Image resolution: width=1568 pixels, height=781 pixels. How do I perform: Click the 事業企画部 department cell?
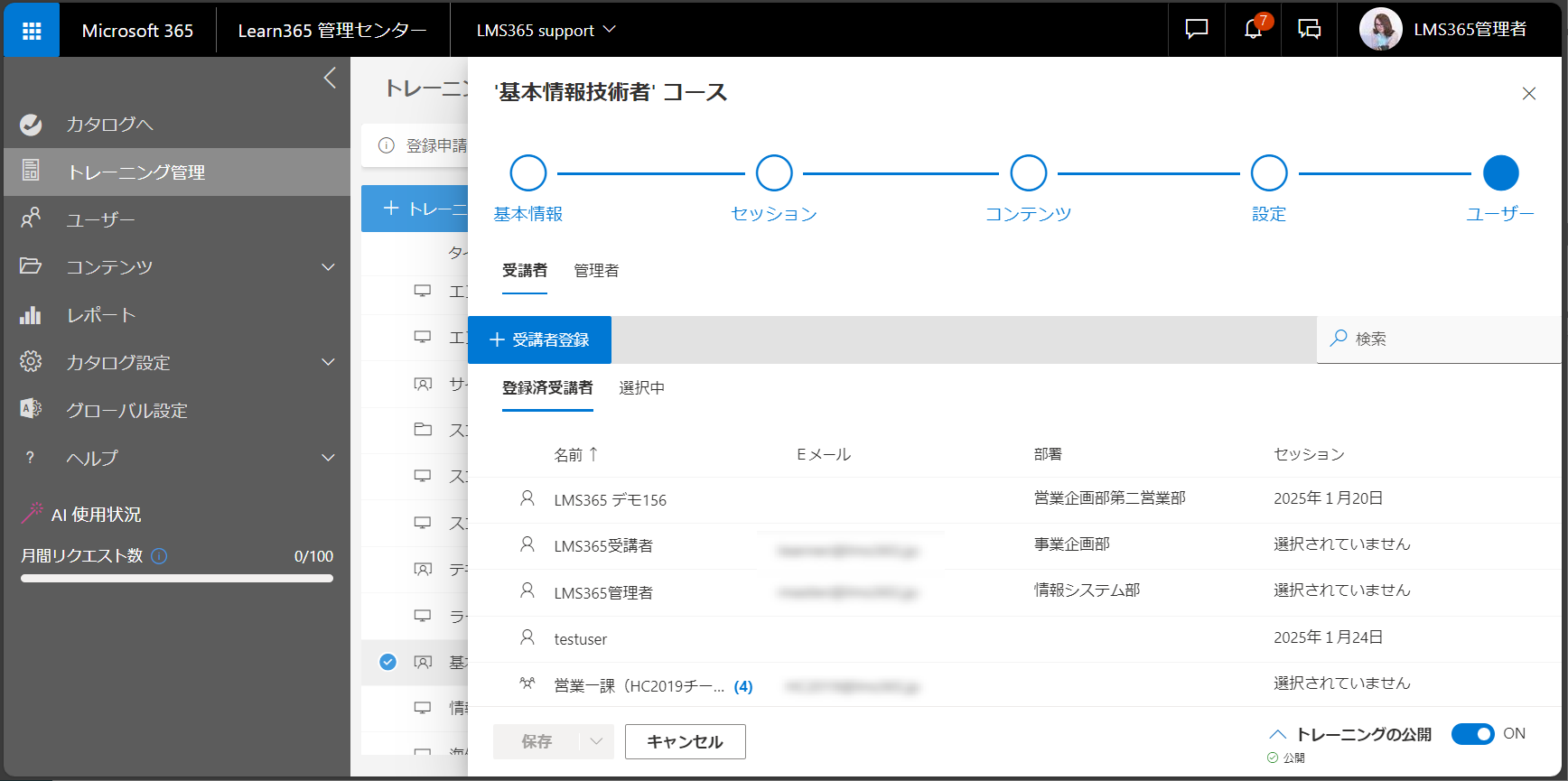pos(1071,544)
